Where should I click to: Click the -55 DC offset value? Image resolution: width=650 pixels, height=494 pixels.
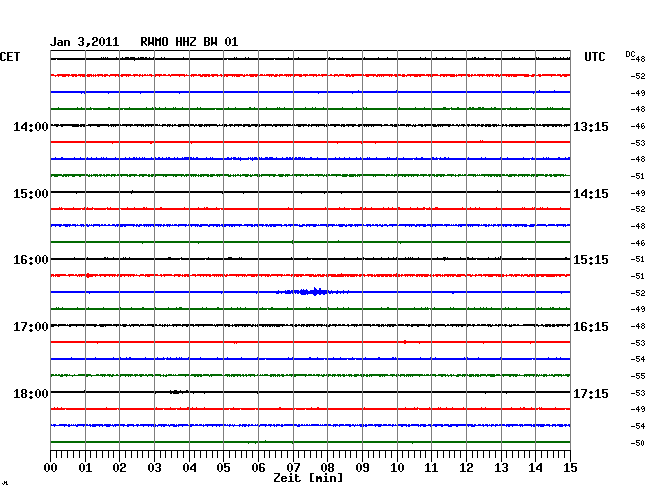(x=638, y=376)
